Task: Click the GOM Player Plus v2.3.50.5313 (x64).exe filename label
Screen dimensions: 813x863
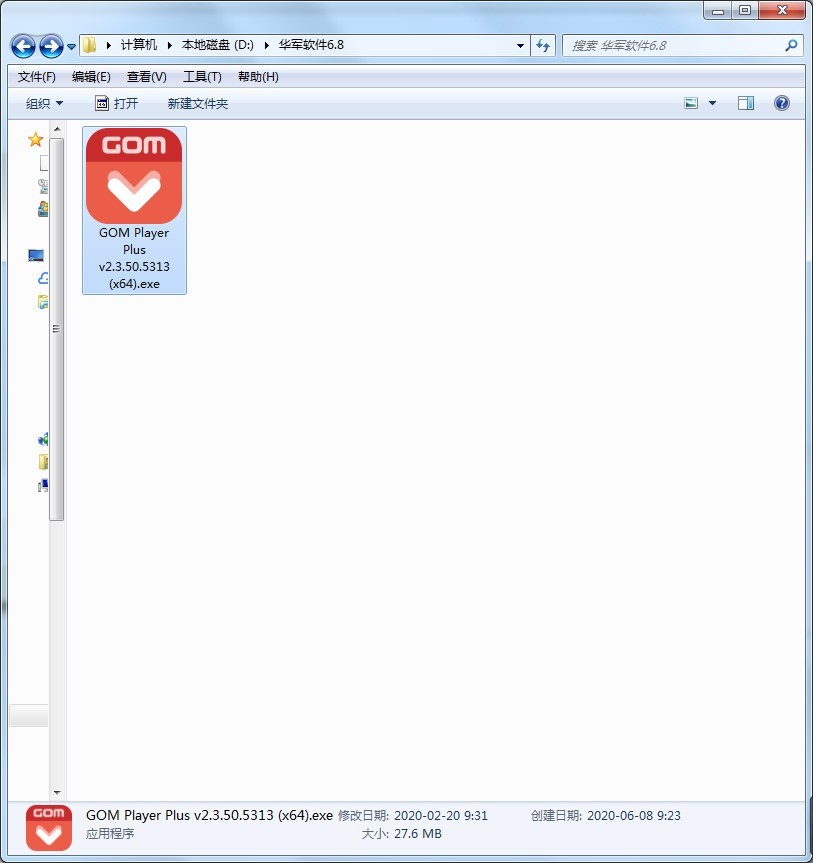Action: point(134,258)
